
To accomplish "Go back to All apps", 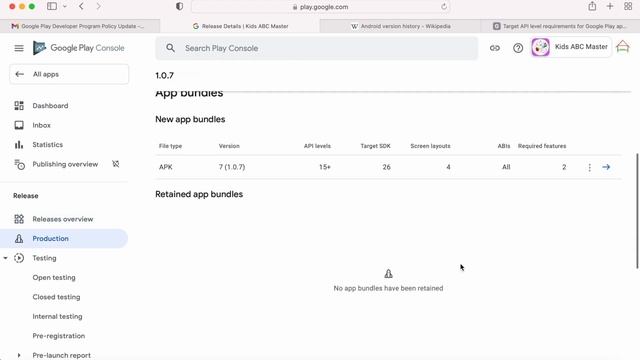I will click(x=69, y=74).
